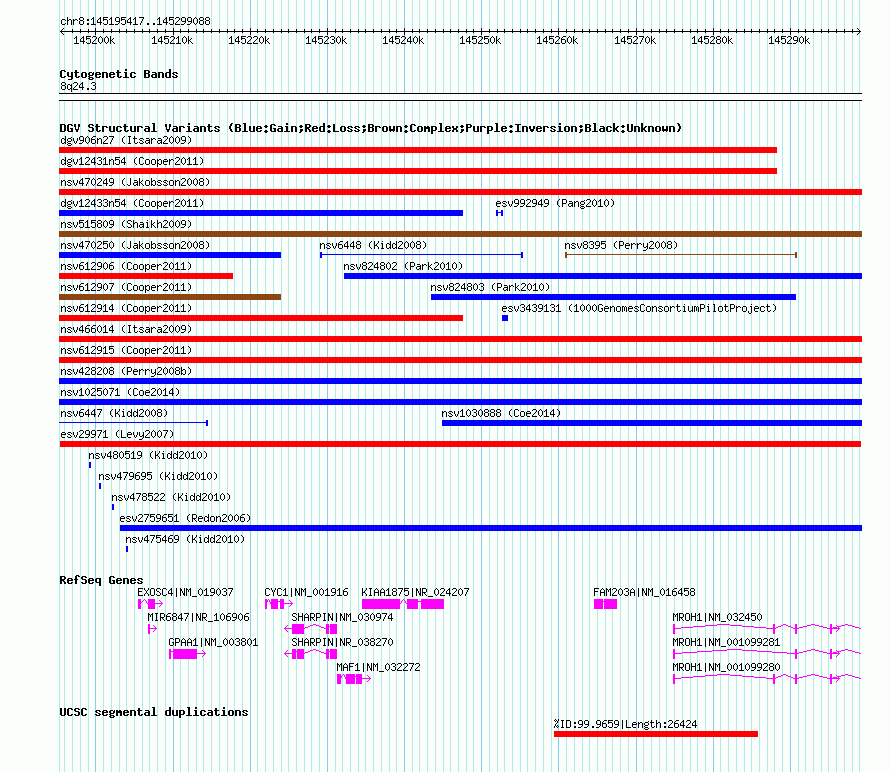Screen dimensions: 890x772
Task: Click the nsv479695 (Kidd2010) tick marker
Action: pyautogui.click(x=100, y=486)
